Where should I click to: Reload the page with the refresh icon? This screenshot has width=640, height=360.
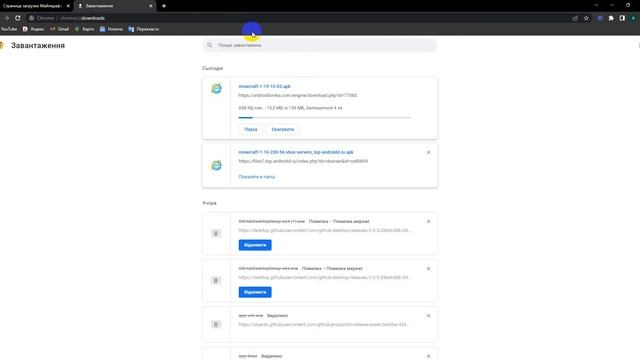click(x=18, y=18)
